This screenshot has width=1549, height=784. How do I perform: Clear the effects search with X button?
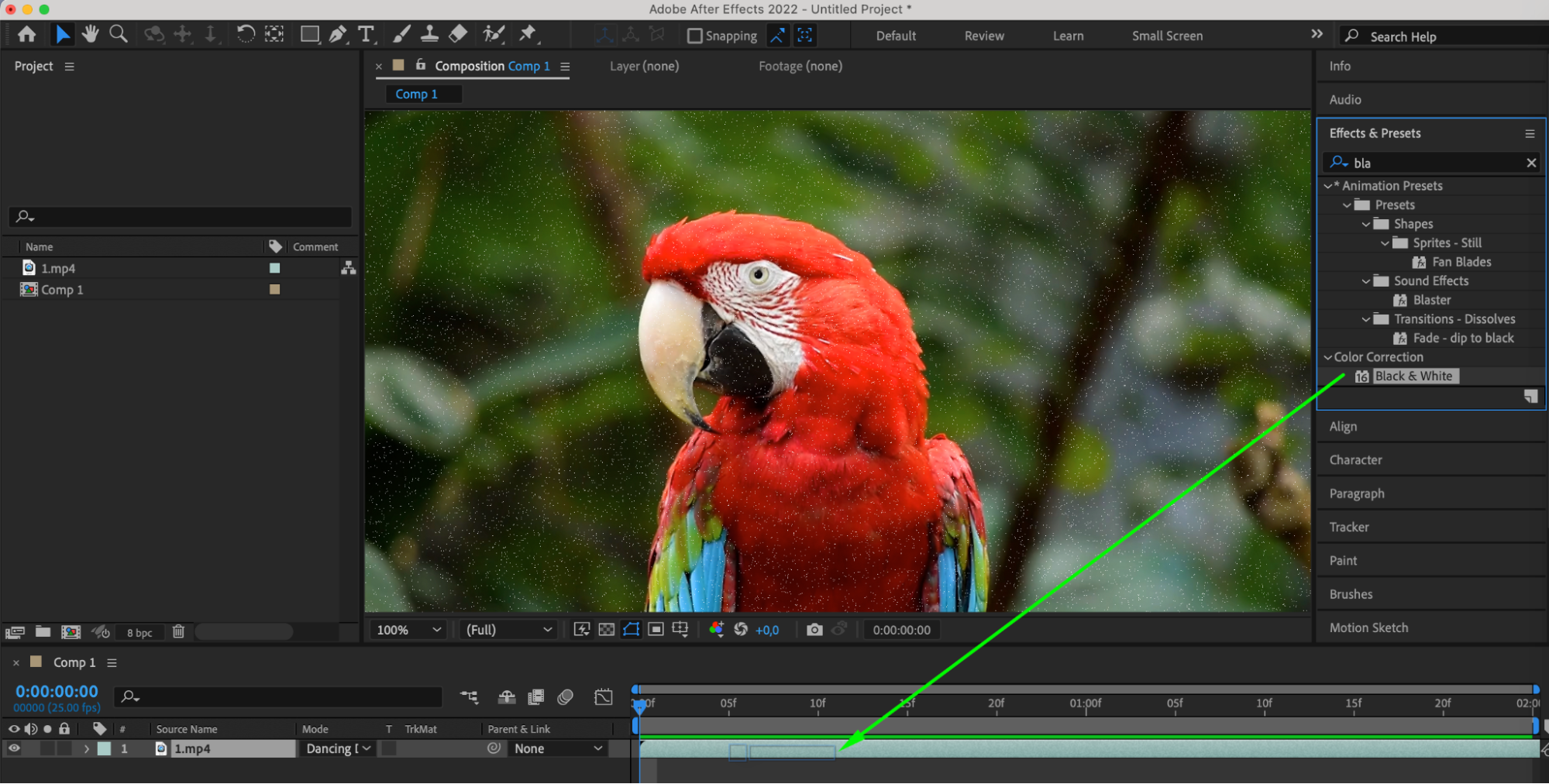(x=1530, y=163)
